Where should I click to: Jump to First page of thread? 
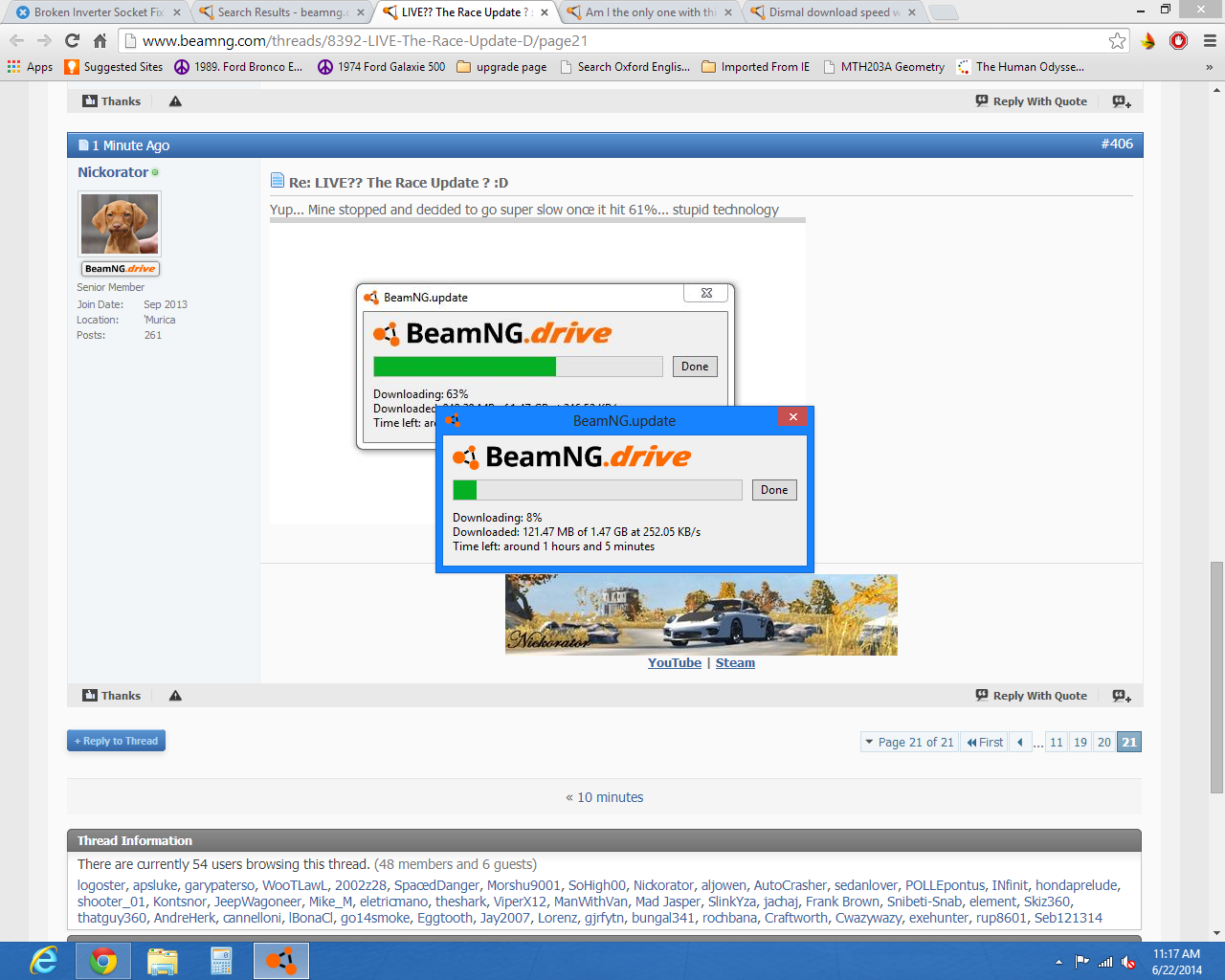[985, 742]
